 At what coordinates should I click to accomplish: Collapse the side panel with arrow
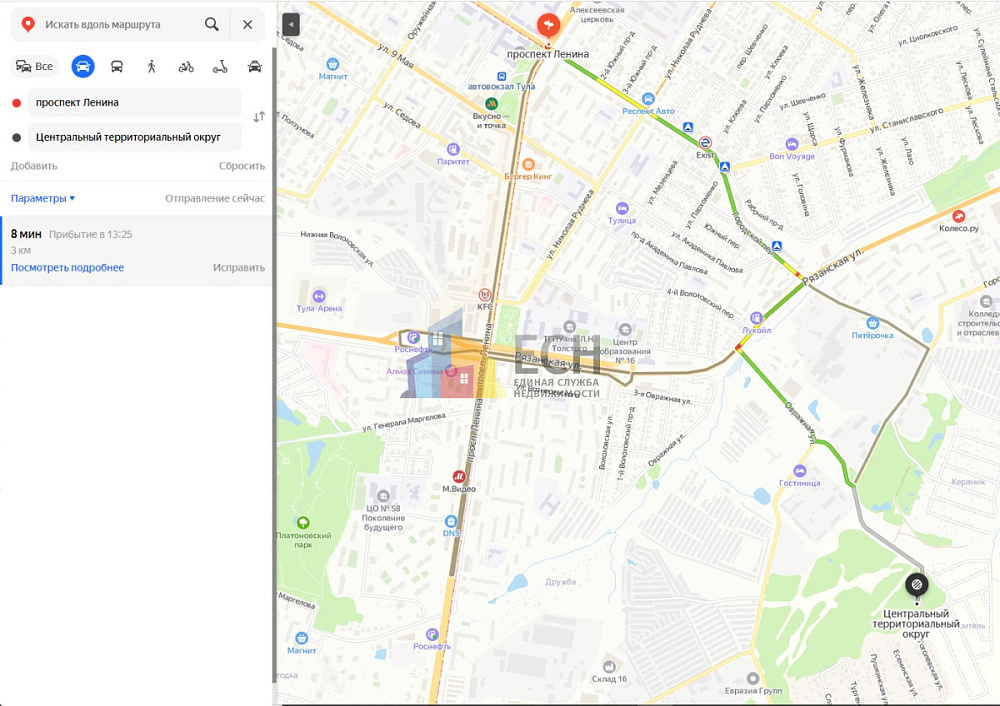(x=290, y=24)
